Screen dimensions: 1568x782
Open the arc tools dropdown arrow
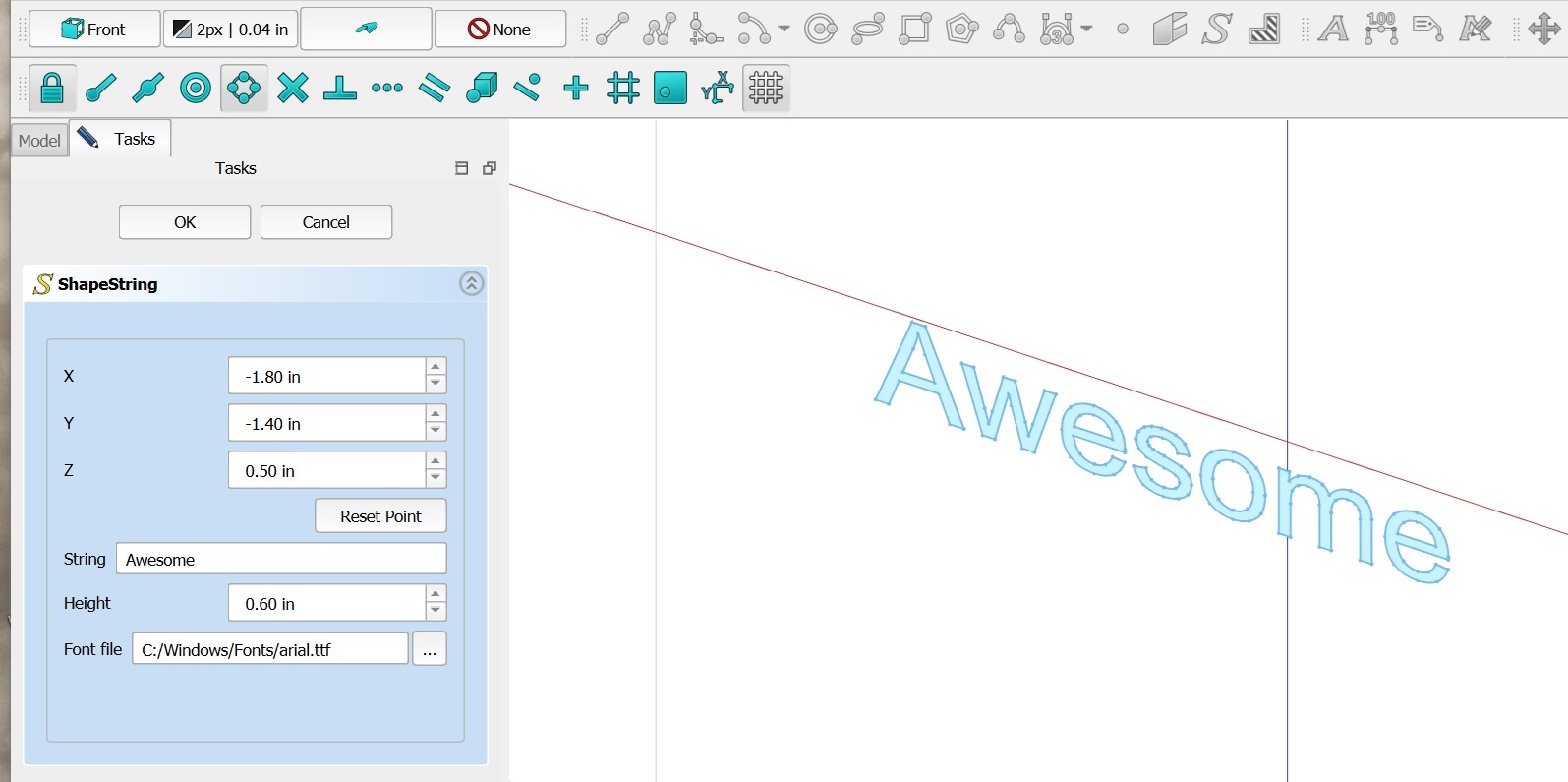pyautogui.click(x=784, y=30)
